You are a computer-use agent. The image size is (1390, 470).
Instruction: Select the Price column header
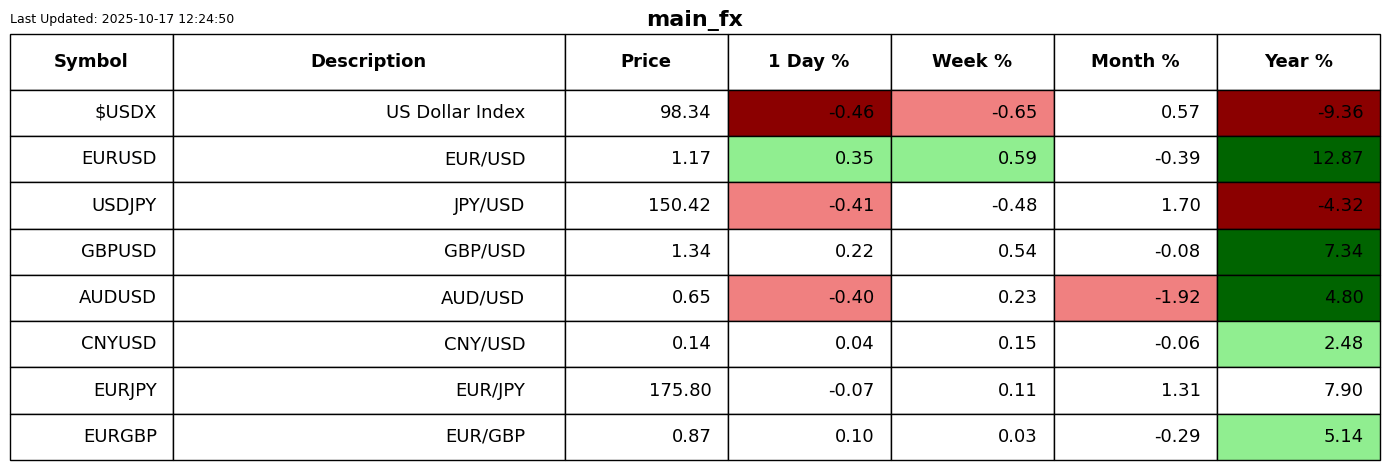pyautogui.click(x=646, y=62)
